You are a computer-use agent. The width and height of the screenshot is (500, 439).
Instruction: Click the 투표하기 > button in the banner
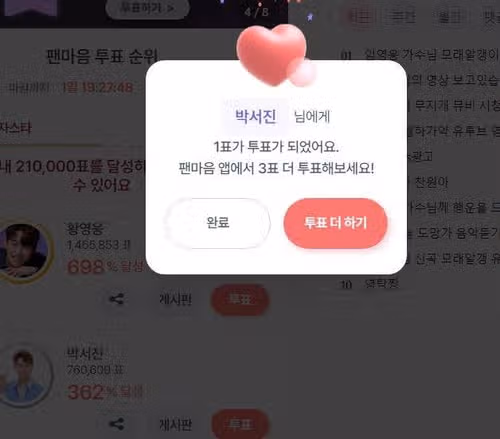[x=147, y=8]
